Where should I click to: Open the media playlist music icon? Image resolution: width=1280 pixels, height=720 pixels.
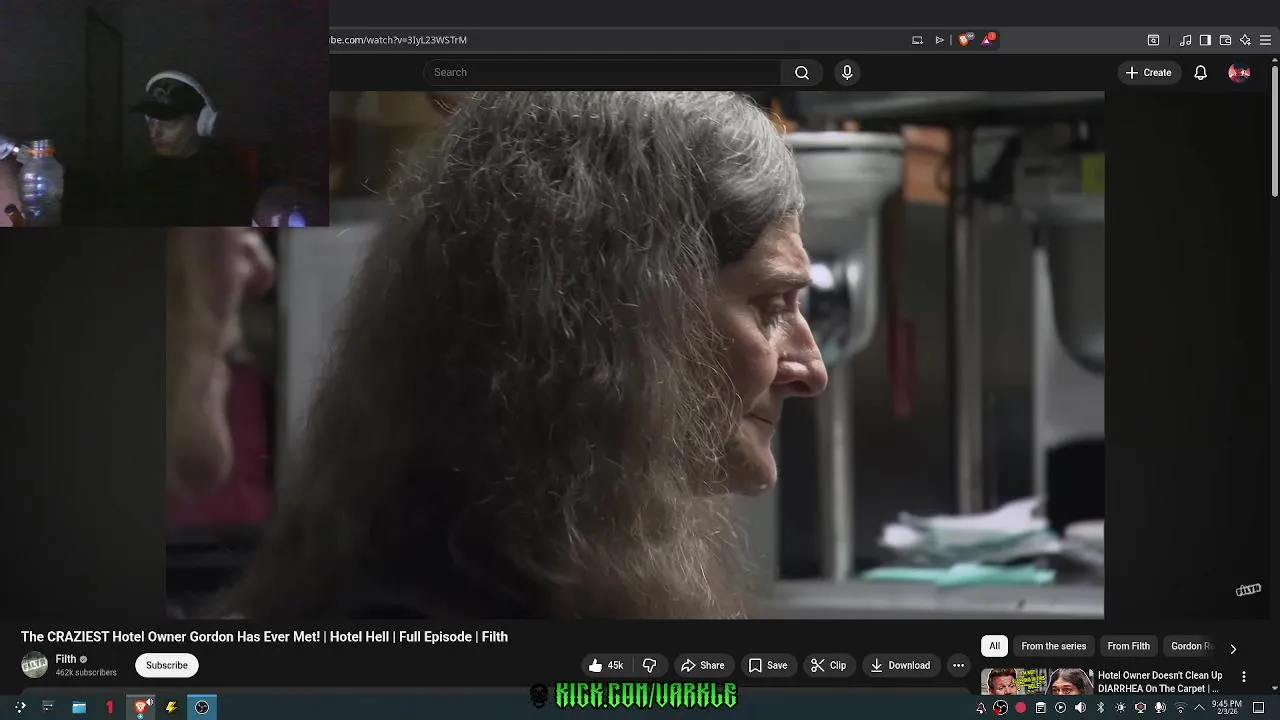click(1186, 40)
